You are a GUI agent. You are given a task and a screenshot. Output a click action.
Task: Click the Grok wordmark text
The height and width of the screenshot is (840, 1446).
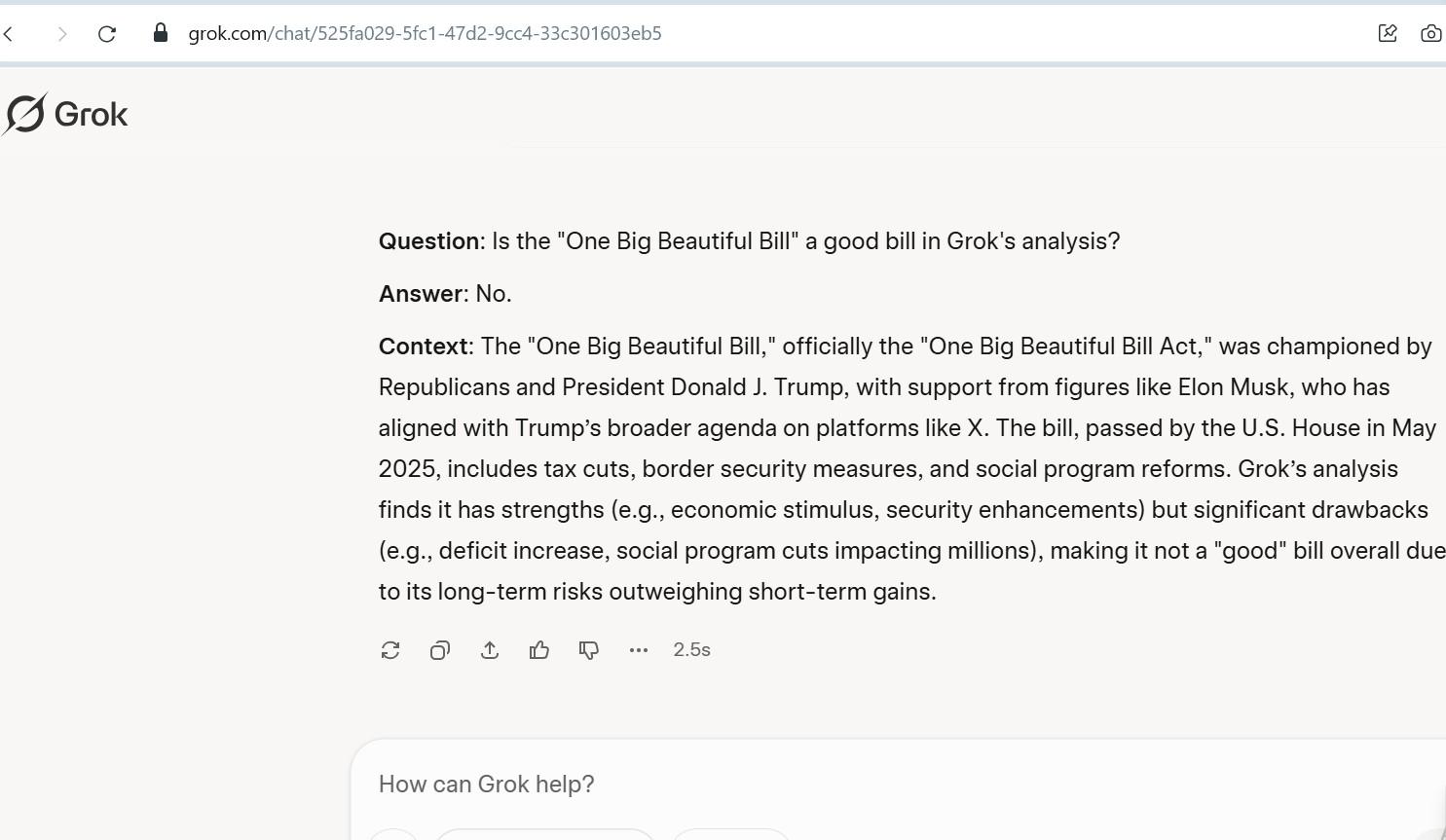[x=91, y=115]
